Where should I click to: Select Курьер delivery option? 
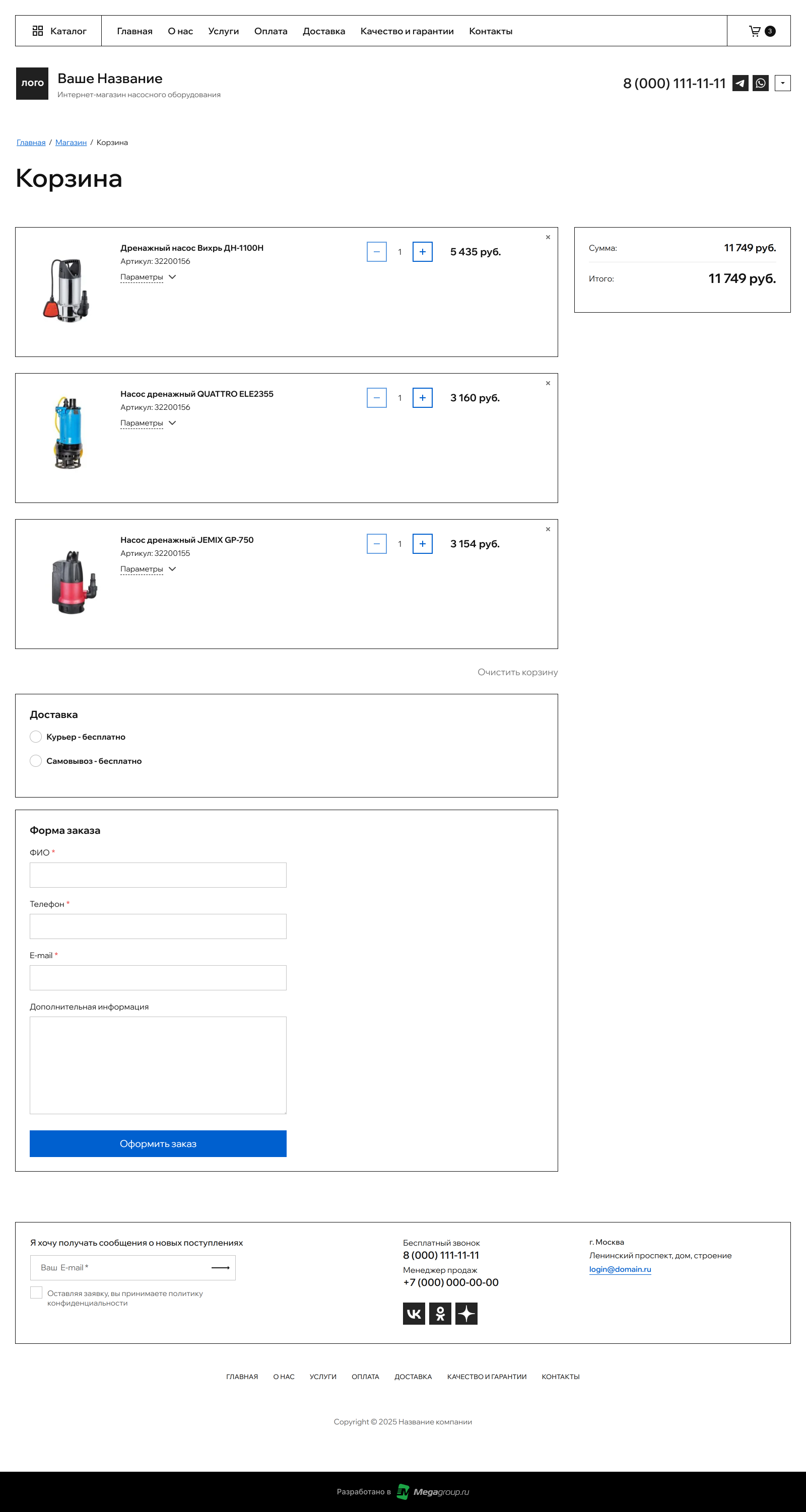(x=36, y=737)
